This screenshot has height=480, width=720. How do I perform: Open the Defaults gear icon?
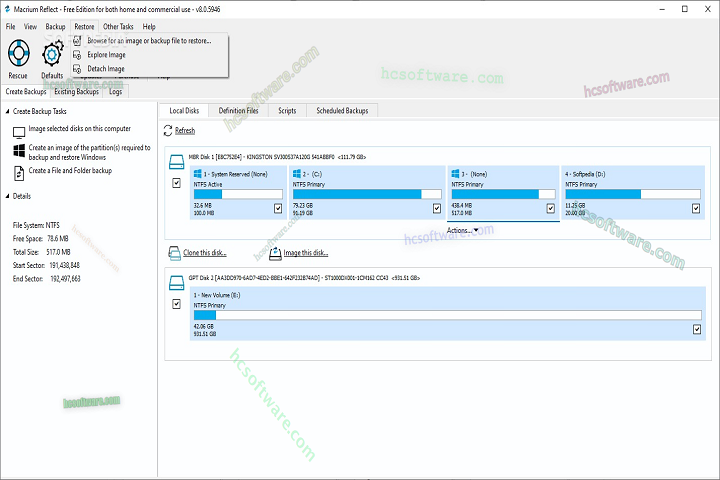point(52,54)
